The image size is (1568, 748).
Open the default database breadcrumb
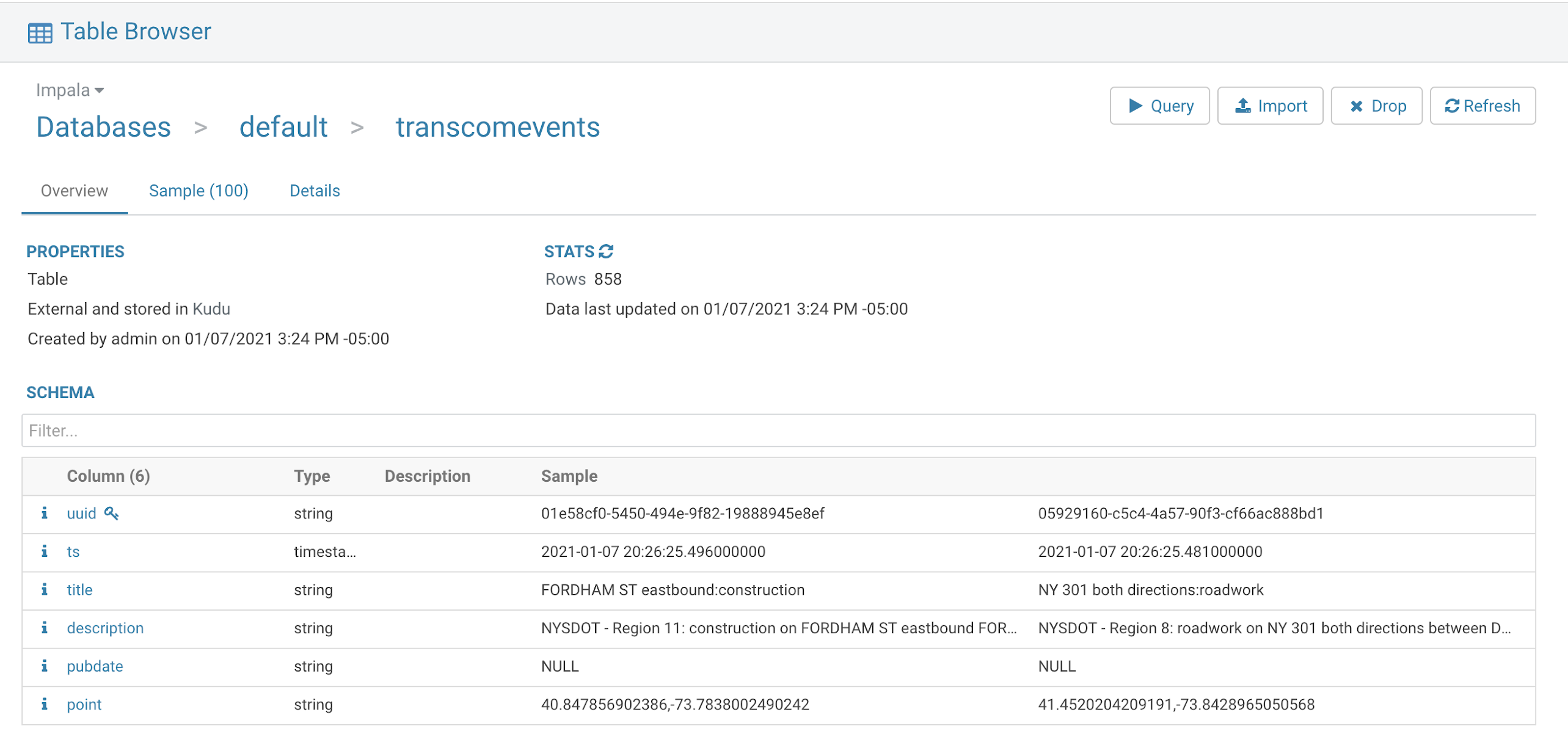click(283, 127)
